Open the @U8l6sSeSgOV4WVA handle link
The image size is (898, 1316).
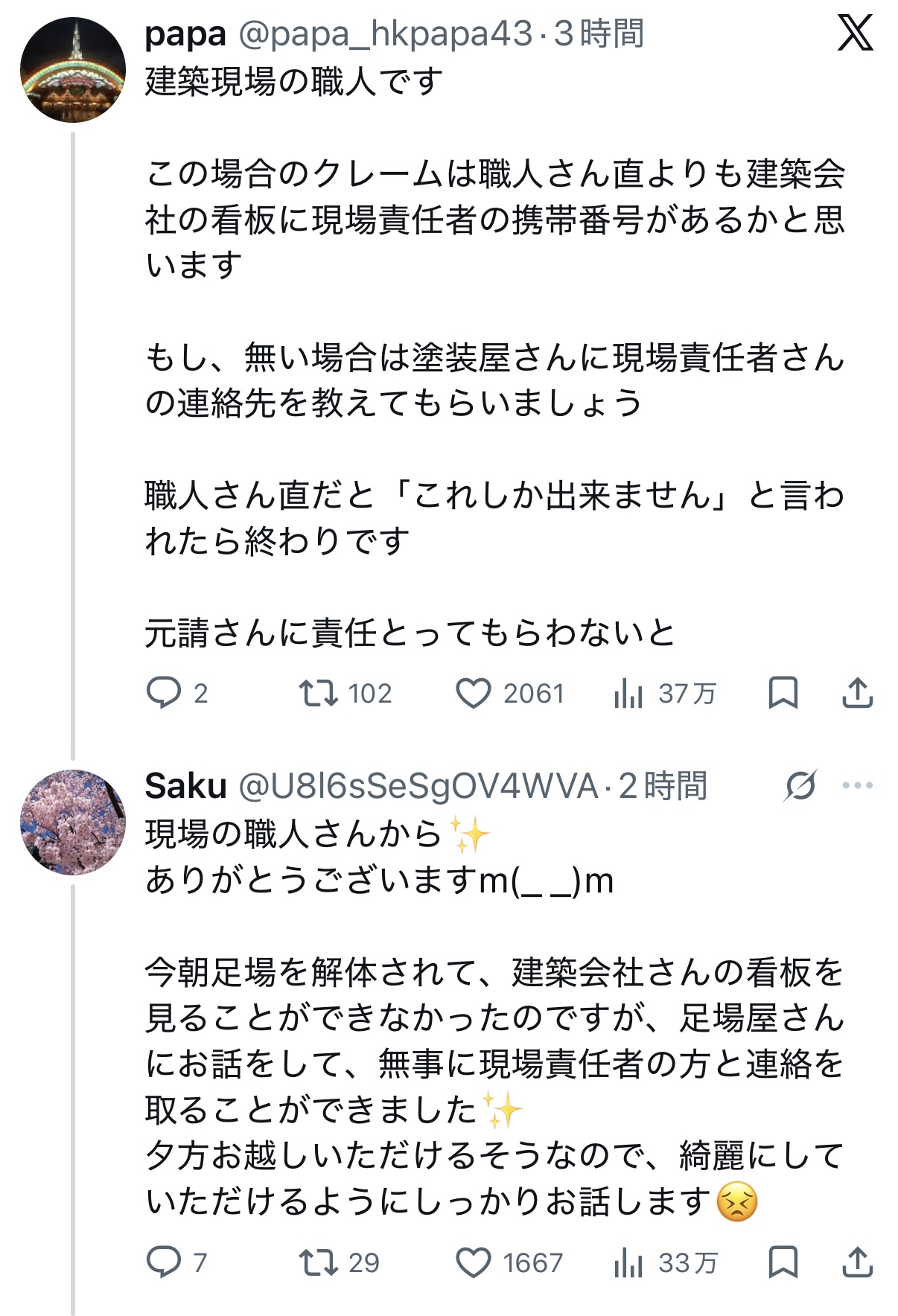point(418,786)
